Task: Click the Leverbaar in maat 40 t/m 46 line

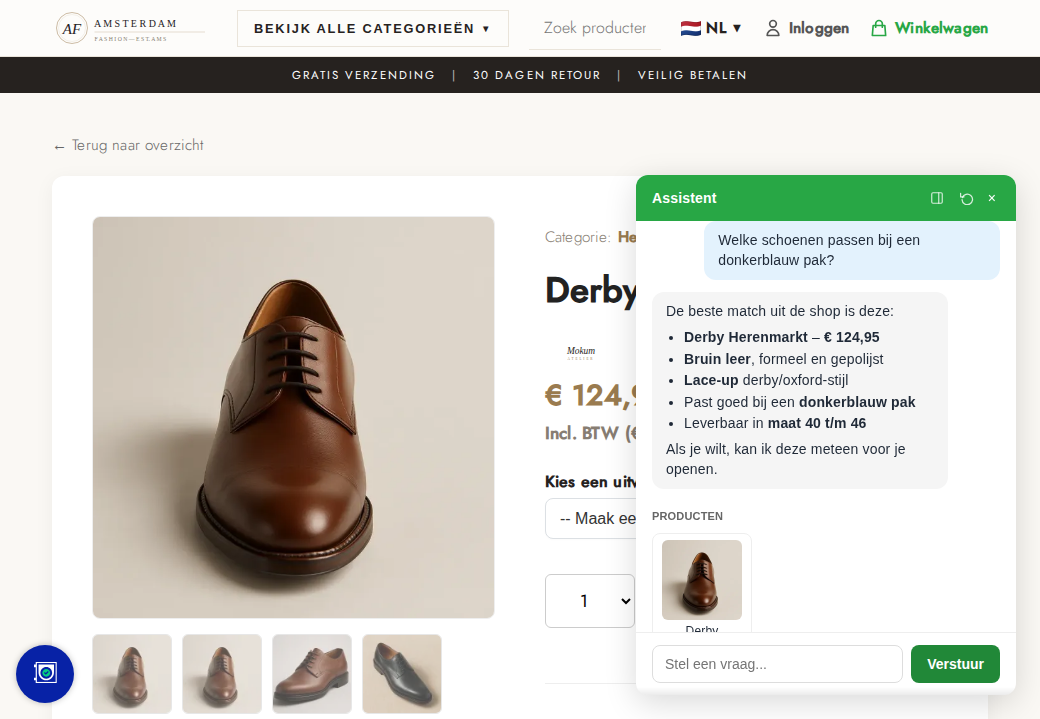Action: pos(775,423)
